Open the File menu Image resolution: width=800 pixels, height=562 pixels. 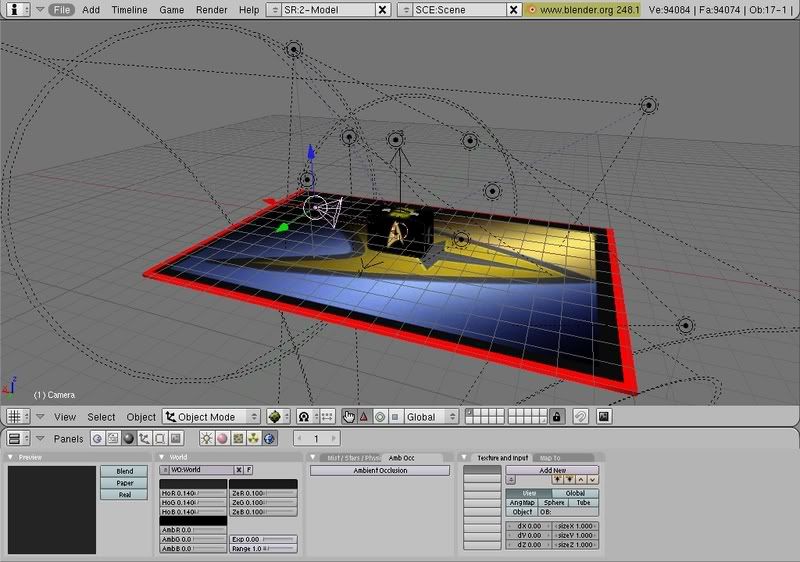pyautogui.click(x=61, y=10)
